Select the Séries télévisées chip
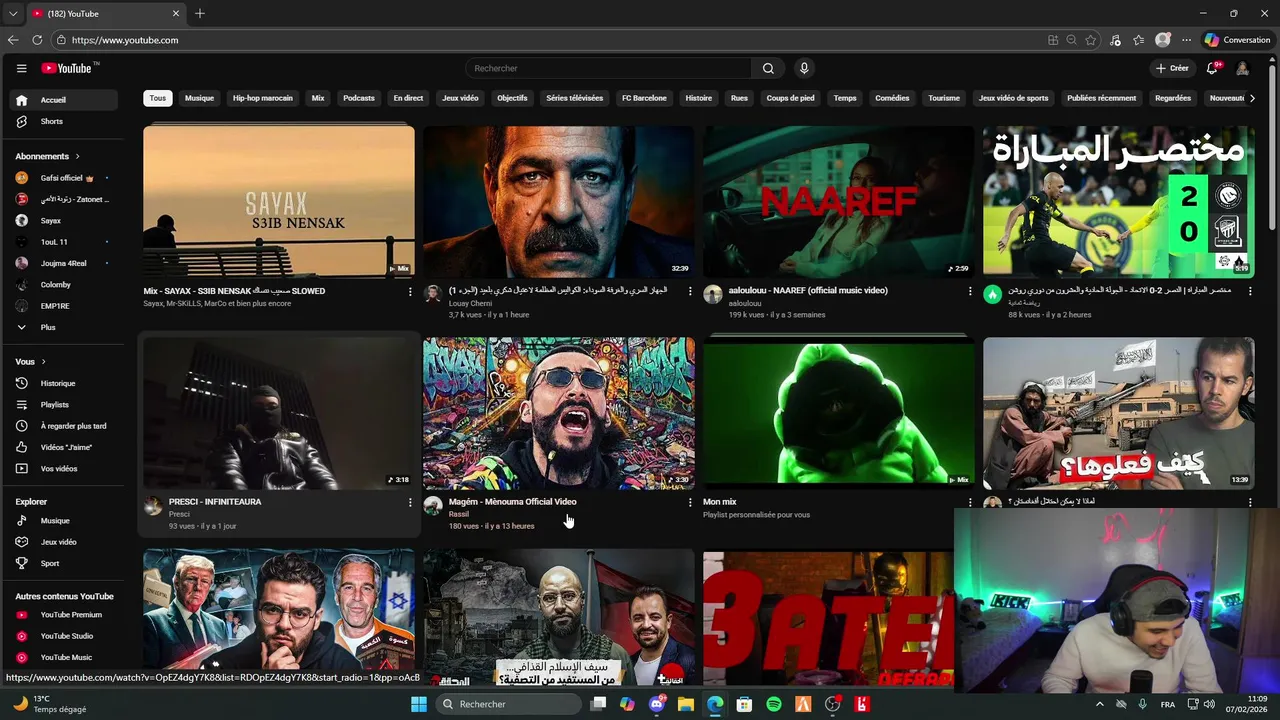 tap(575, 98)
